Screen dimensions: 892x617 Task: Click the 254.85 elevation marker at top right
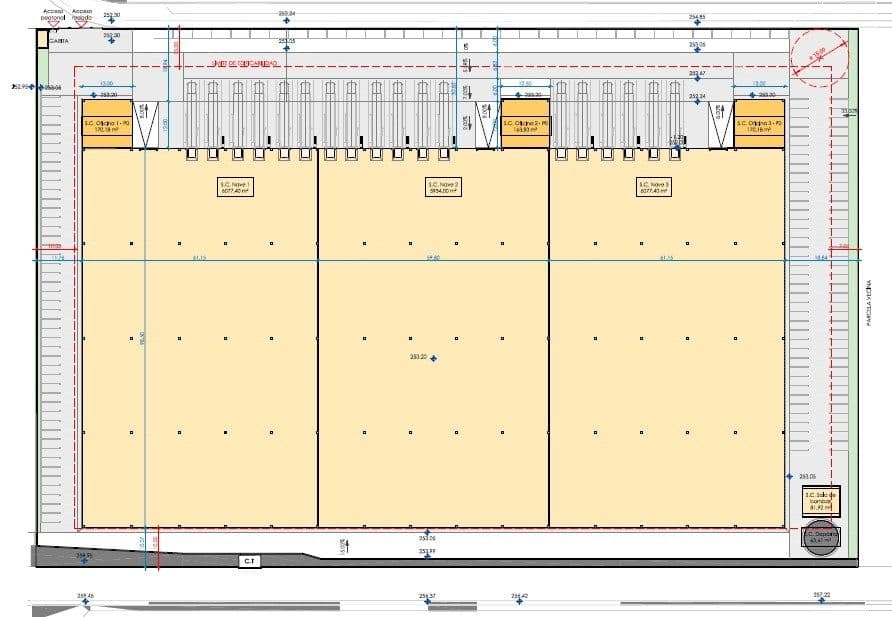click(697, 22)
